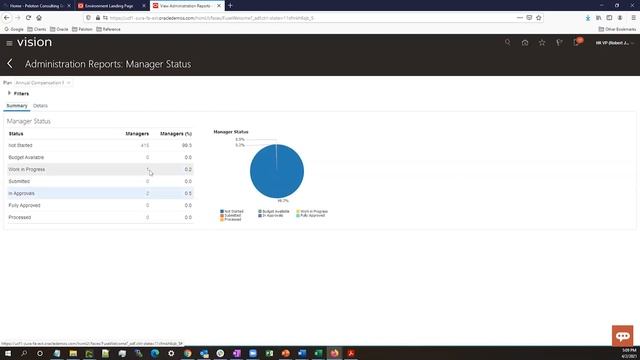Go back using the page back arrow

tap(10, 64)
